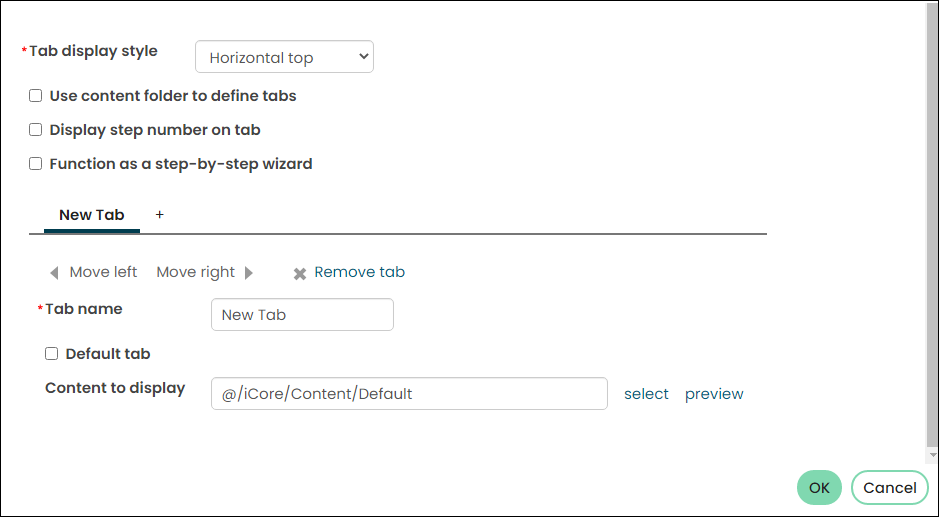Click into the Tab name field
The image size is (939, 517).
tap(302, 315)
